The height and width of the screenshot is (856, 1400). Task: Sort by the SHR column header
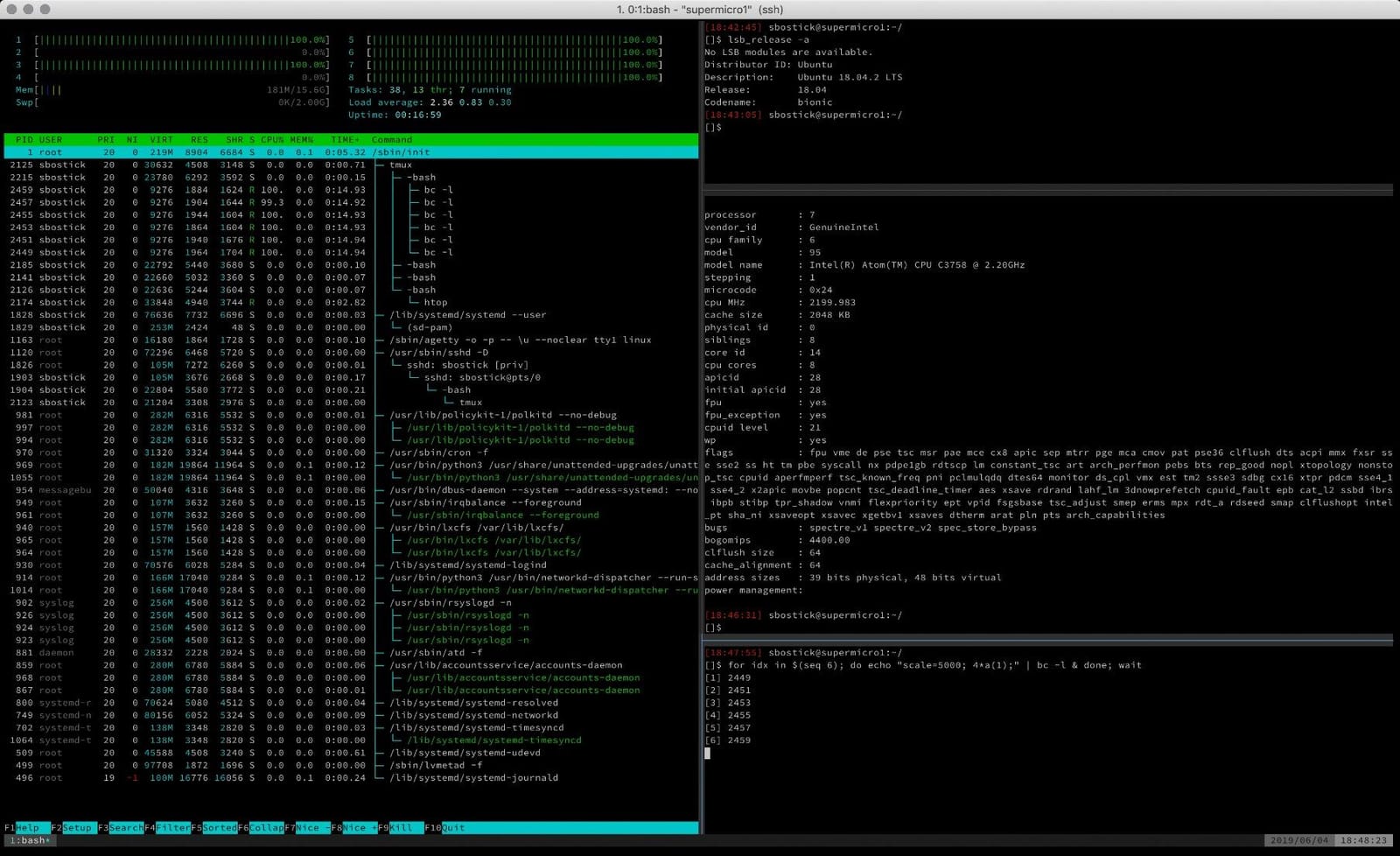click(234, 139)
